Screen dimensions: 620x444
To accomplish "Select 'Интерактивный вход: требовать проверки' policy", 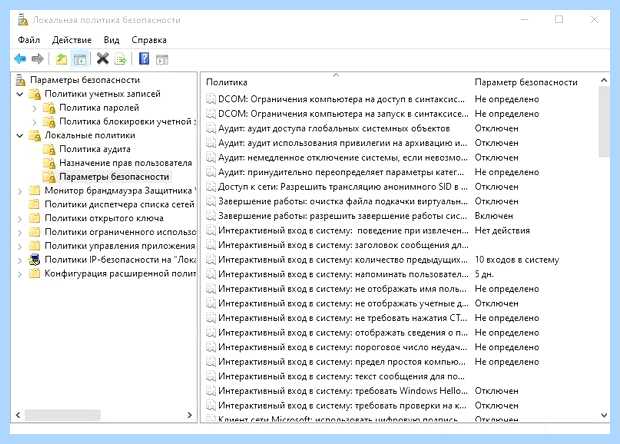I will click(342, 405).
